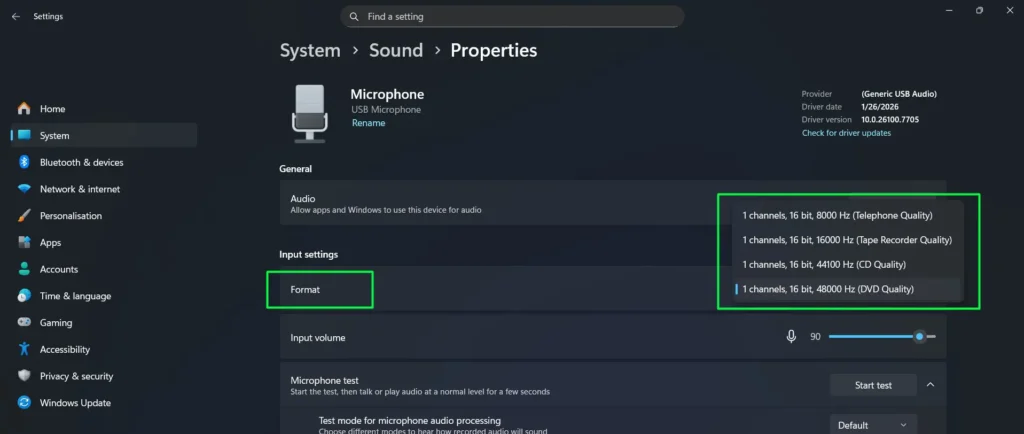Click the driver date 1/26/2026 text
The image size is (1024, 434).
[878, 107]
